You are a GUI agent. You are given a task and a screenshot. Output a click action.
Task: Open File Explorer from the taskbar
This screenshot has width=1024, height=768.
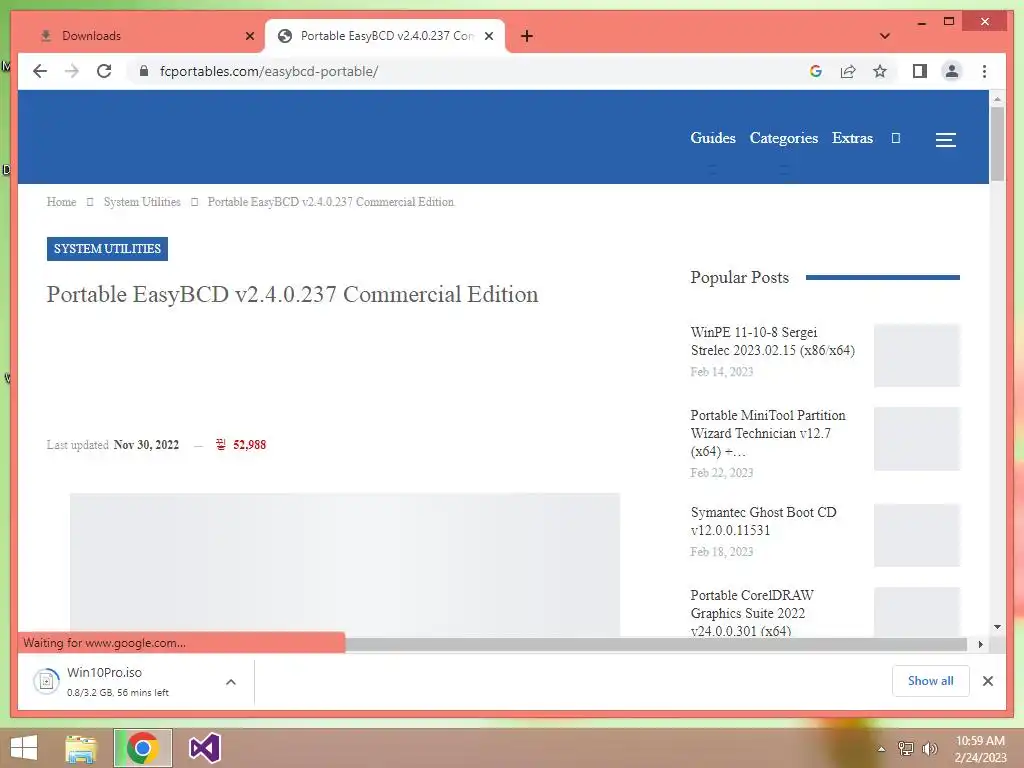click(x=81, y=748)
